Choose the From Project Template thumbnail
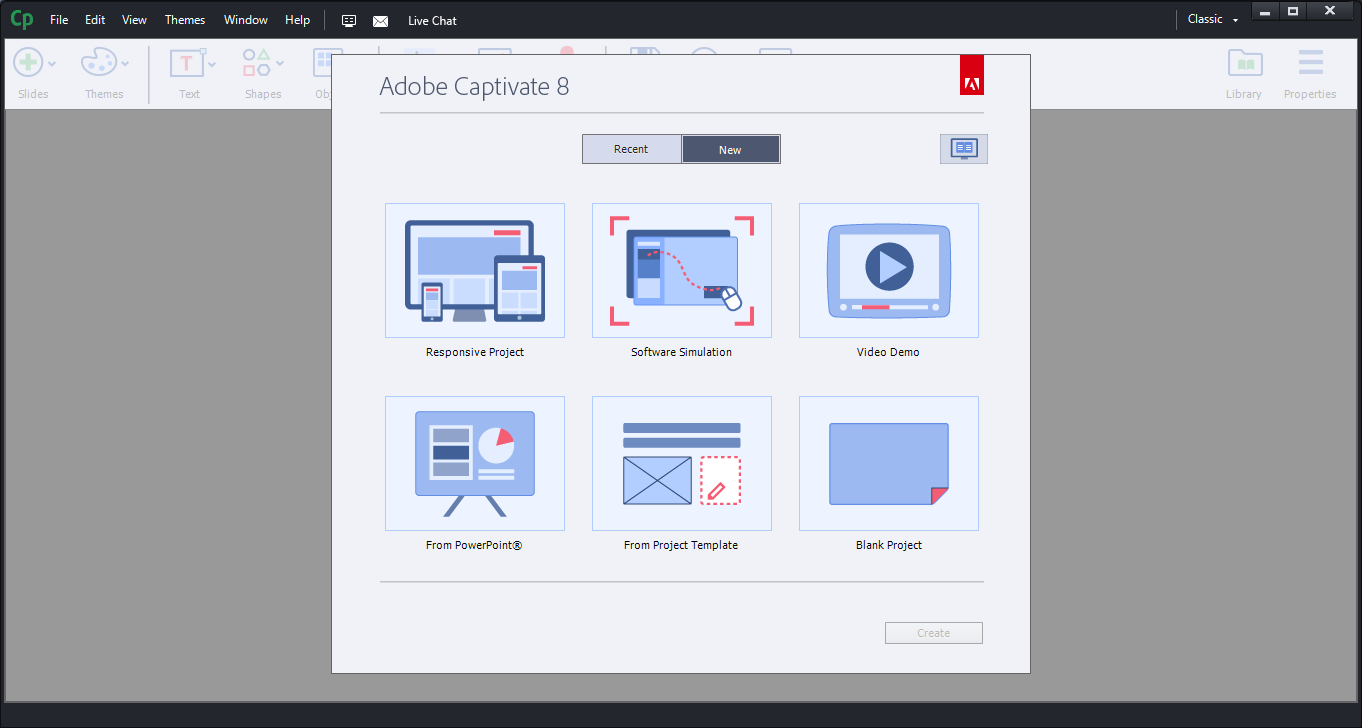Viewport: 1362px width, 728px height. tap(682, 463)
